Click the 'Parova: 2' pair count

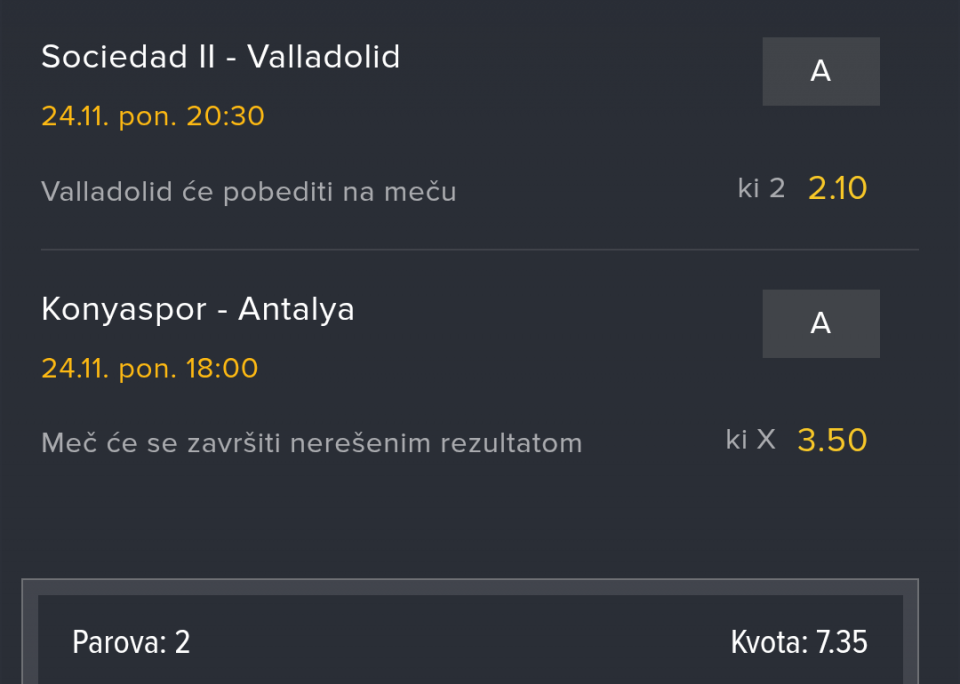coord(131,642)
